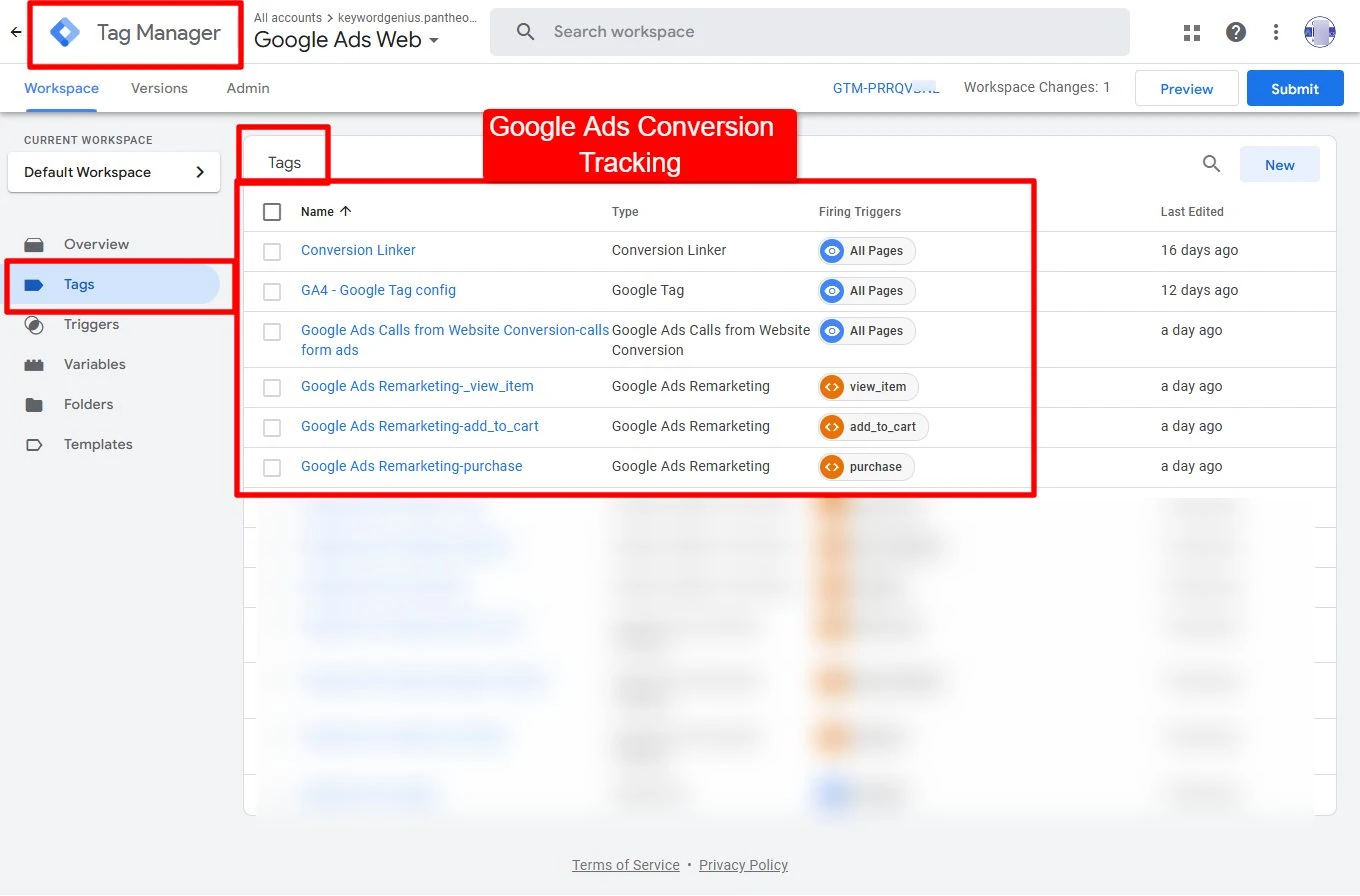Viewport: 1360px width, 896px height.
Task: Check the GA4 - Google Tag config checkbox
Action: (272, 292)
